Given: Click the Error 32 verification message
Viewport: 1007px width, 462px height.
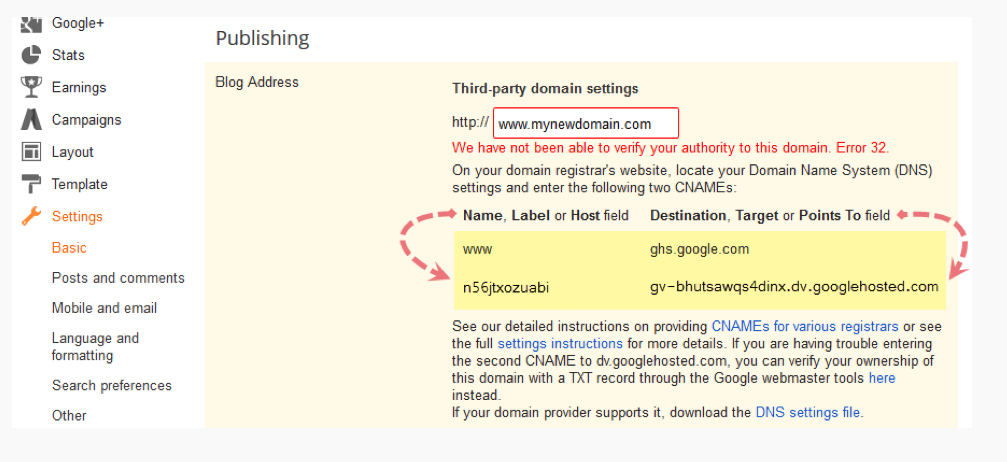Looking at the screenshot, I should click(670, 148).
